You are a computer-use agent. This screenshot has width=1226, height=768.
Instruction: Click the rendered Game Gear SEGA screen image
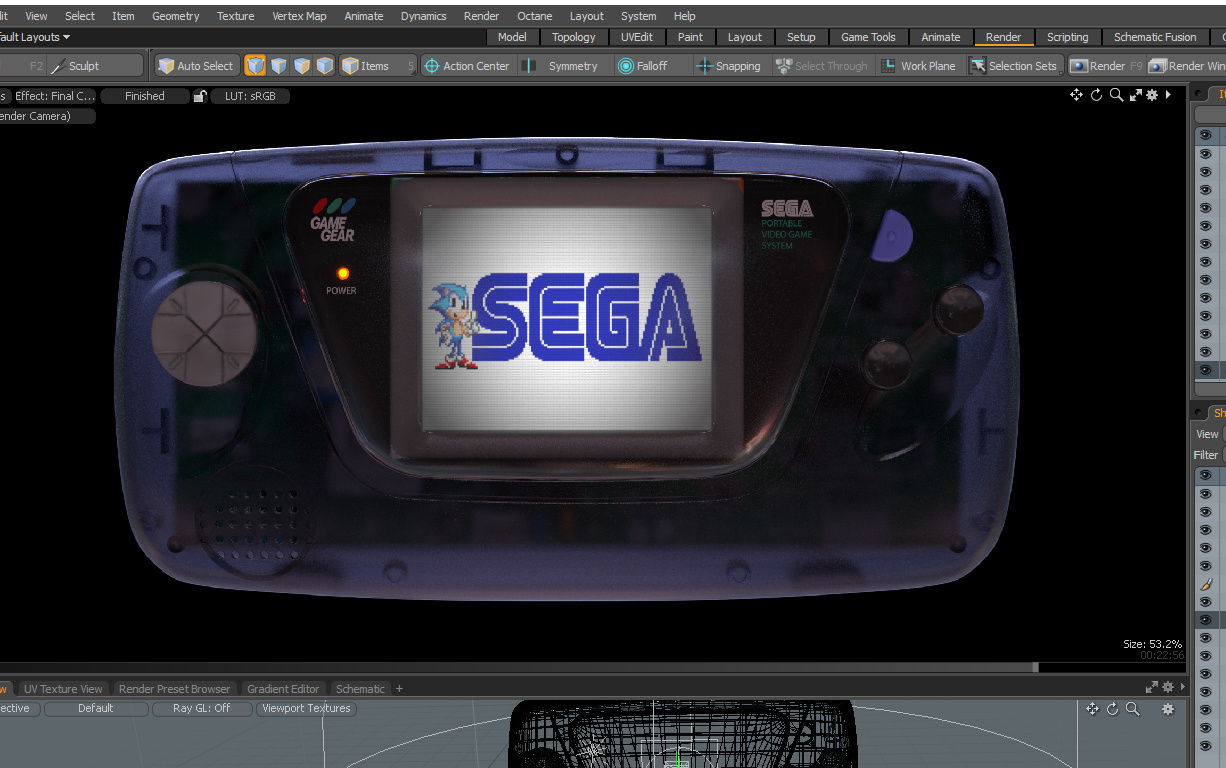pyautogui.click(x=567, y=319)
